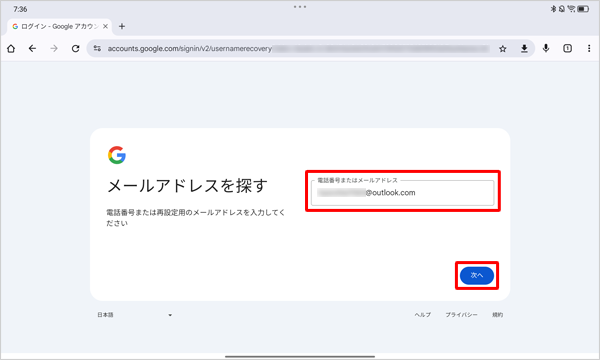
Task: Close the ログイン - Google アカウント tab
Action: tap(105, 26)
